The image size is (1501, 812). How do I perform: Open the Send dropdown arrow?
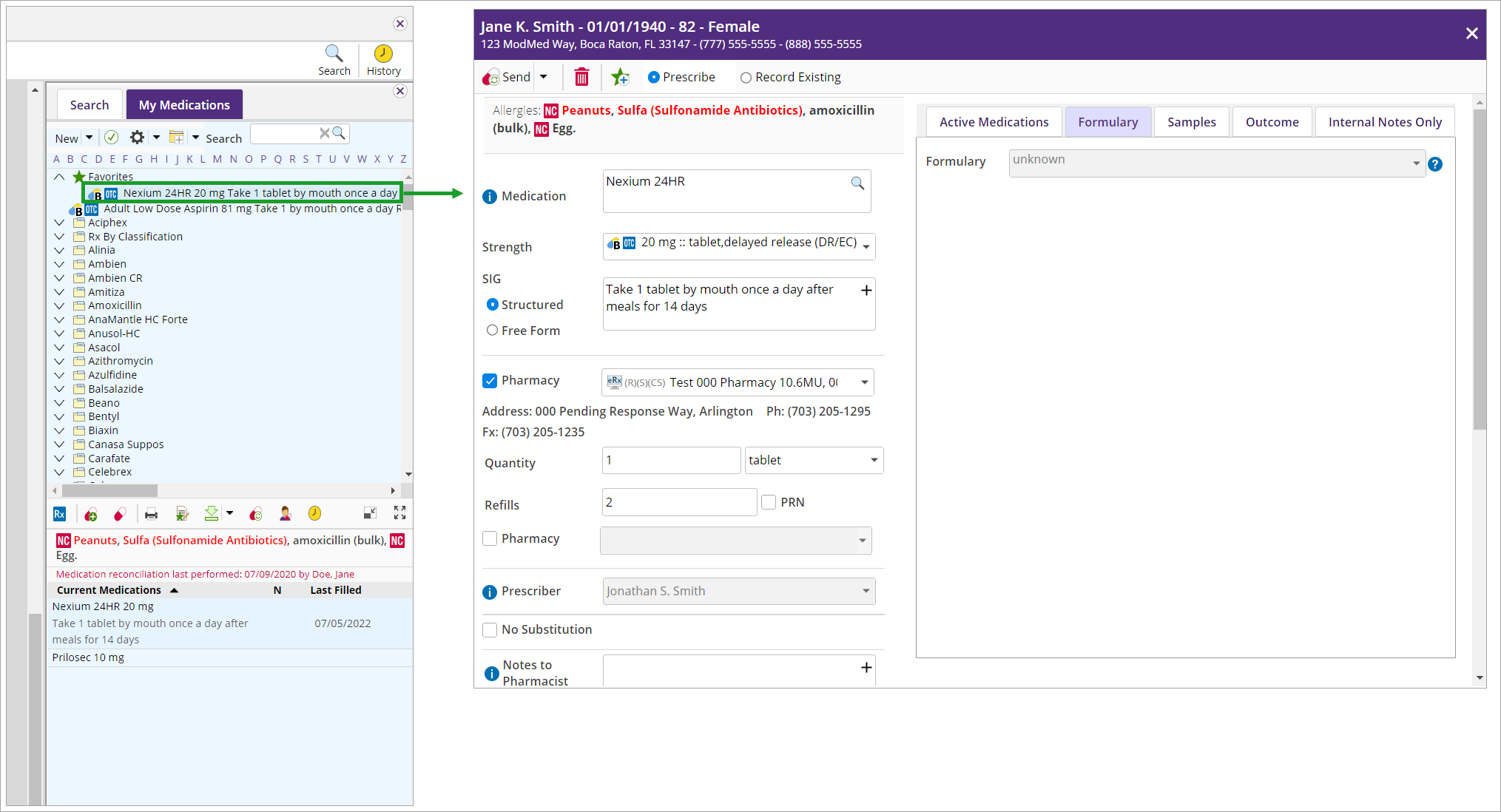click(544, 77)
